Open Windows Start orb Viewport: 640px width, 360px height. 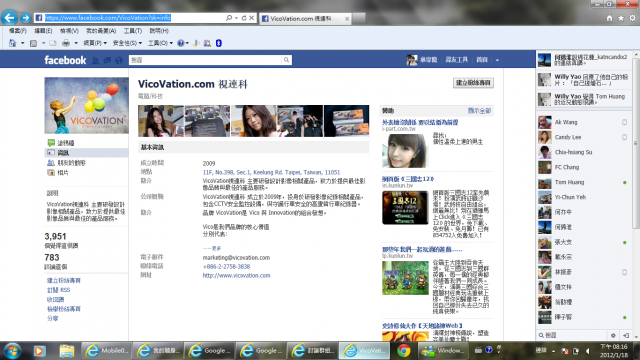tap(12, 351)
